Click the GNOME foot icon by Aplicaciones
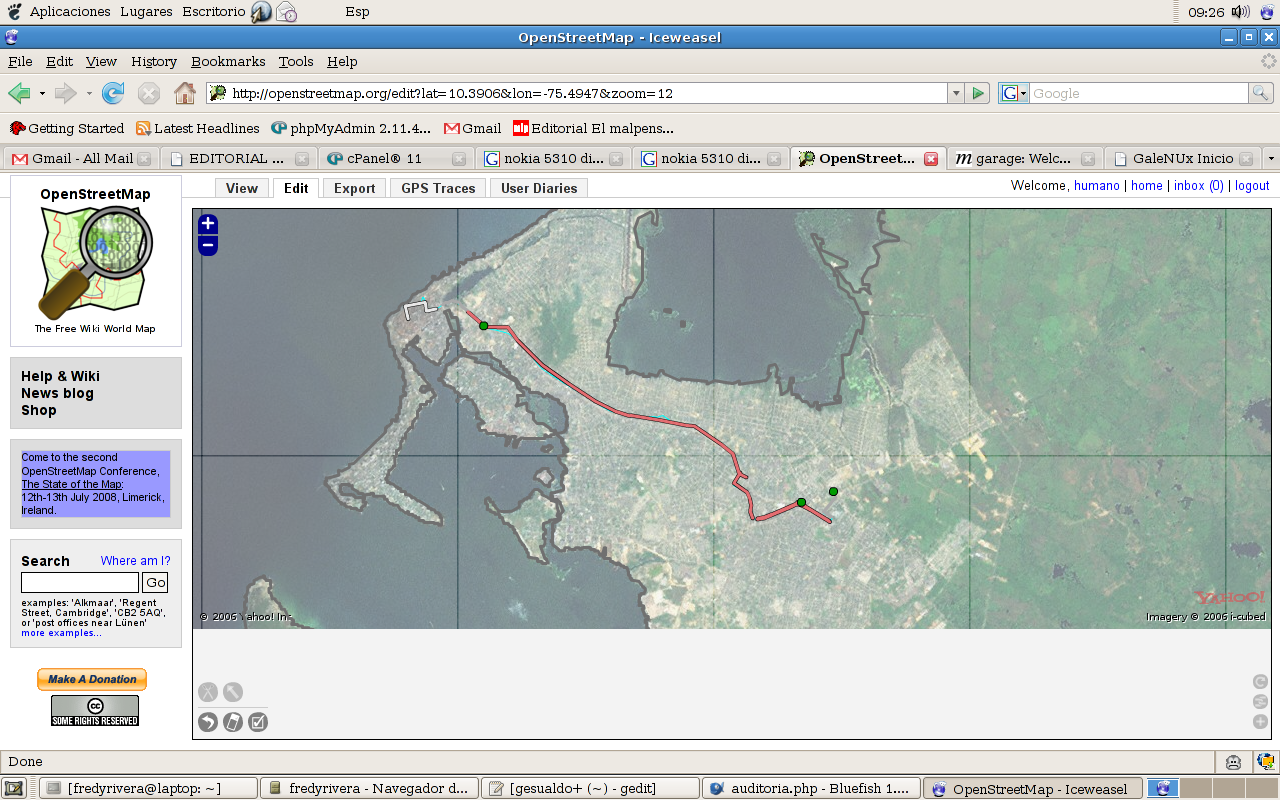 (x=14, y=12)
